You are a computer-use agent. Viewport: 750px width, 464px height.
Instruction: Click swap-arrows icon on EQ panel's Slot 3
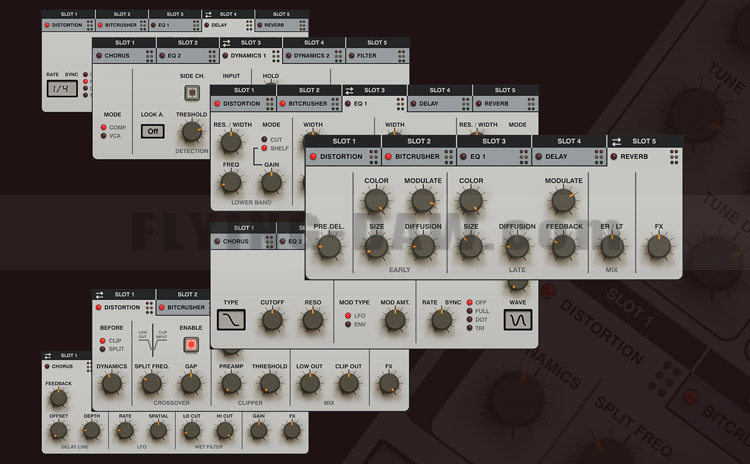[349, 90]
